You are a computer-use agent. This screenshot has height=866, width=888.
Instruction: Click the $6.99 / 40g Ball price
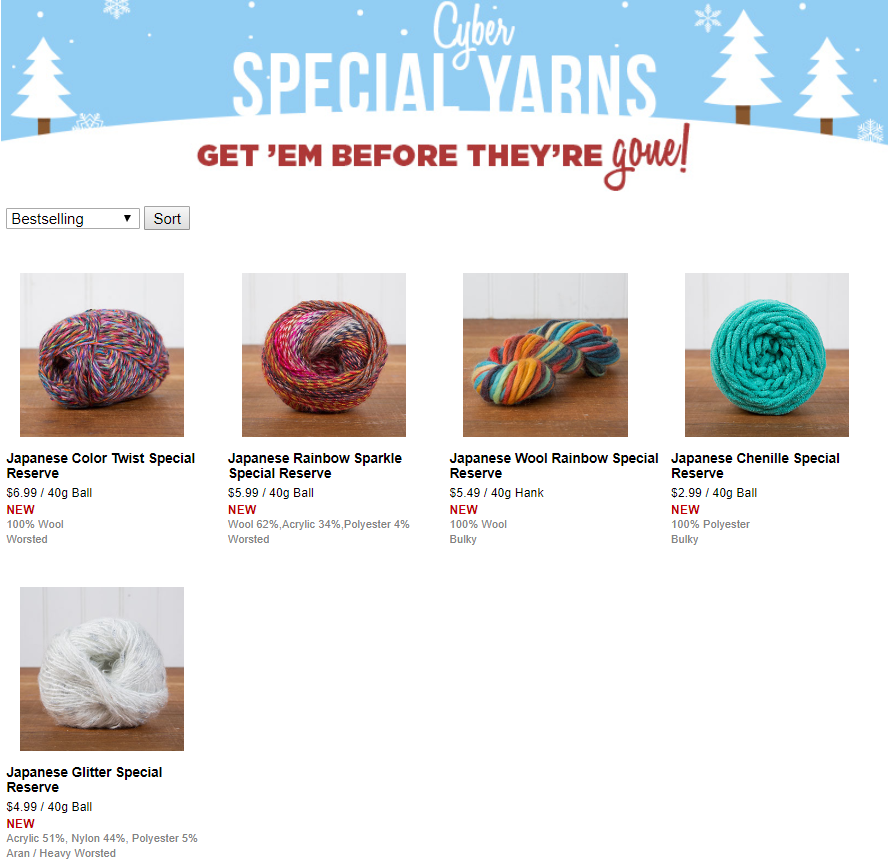tap(49, 493)
